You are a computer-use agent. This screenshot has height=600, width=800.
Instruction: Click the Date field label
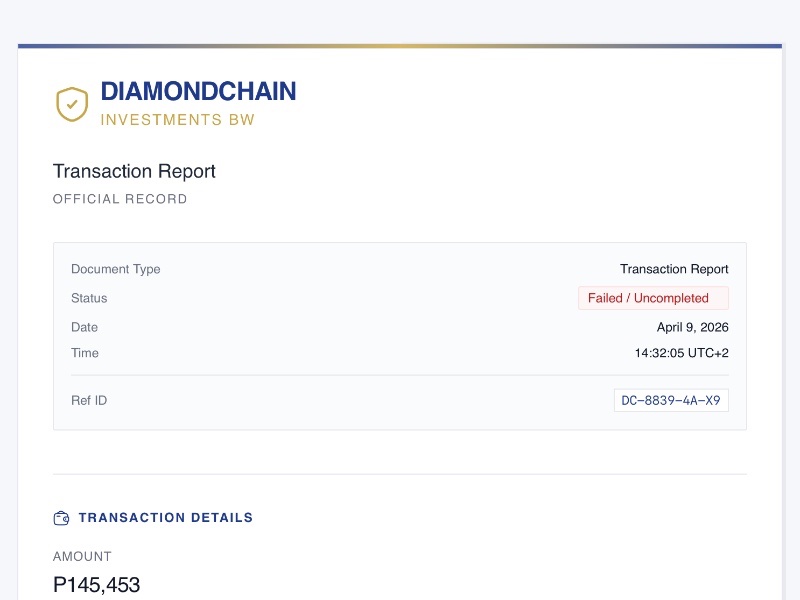pyautogui.click(x=85, y=327)
